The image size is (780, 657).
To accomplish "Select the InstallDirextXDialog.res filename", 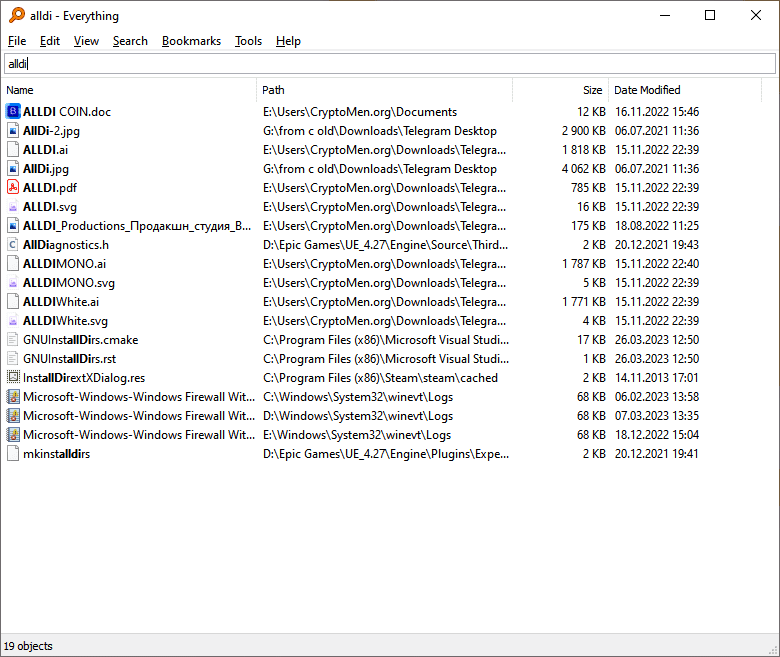I will [84, 378].
